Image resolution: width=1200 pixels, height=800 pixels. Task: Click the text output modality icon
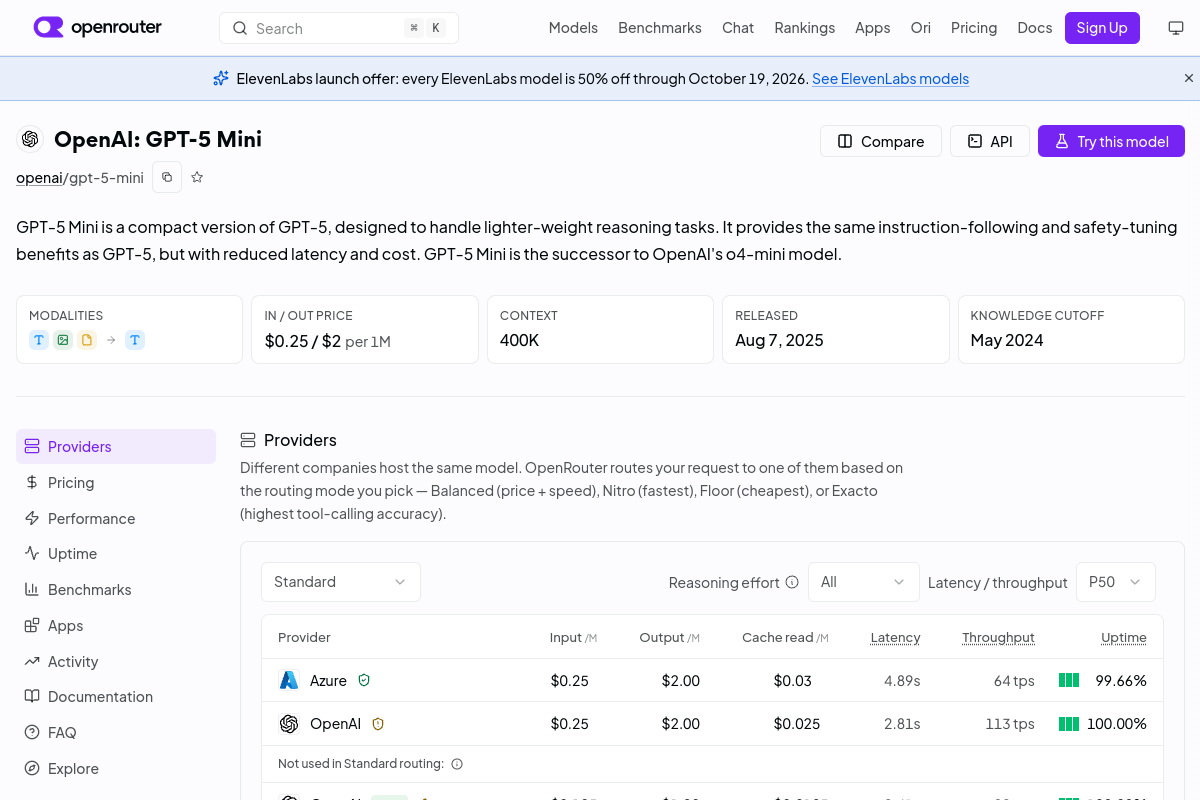pyautogui.click(x=135, y=340)
